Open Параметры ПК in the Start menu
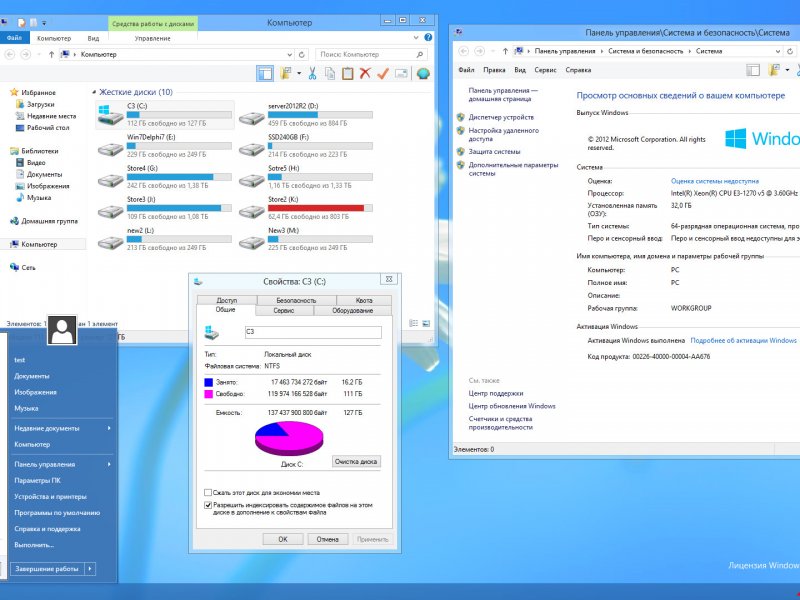This screenshot has height=600, width=800. 37,481
